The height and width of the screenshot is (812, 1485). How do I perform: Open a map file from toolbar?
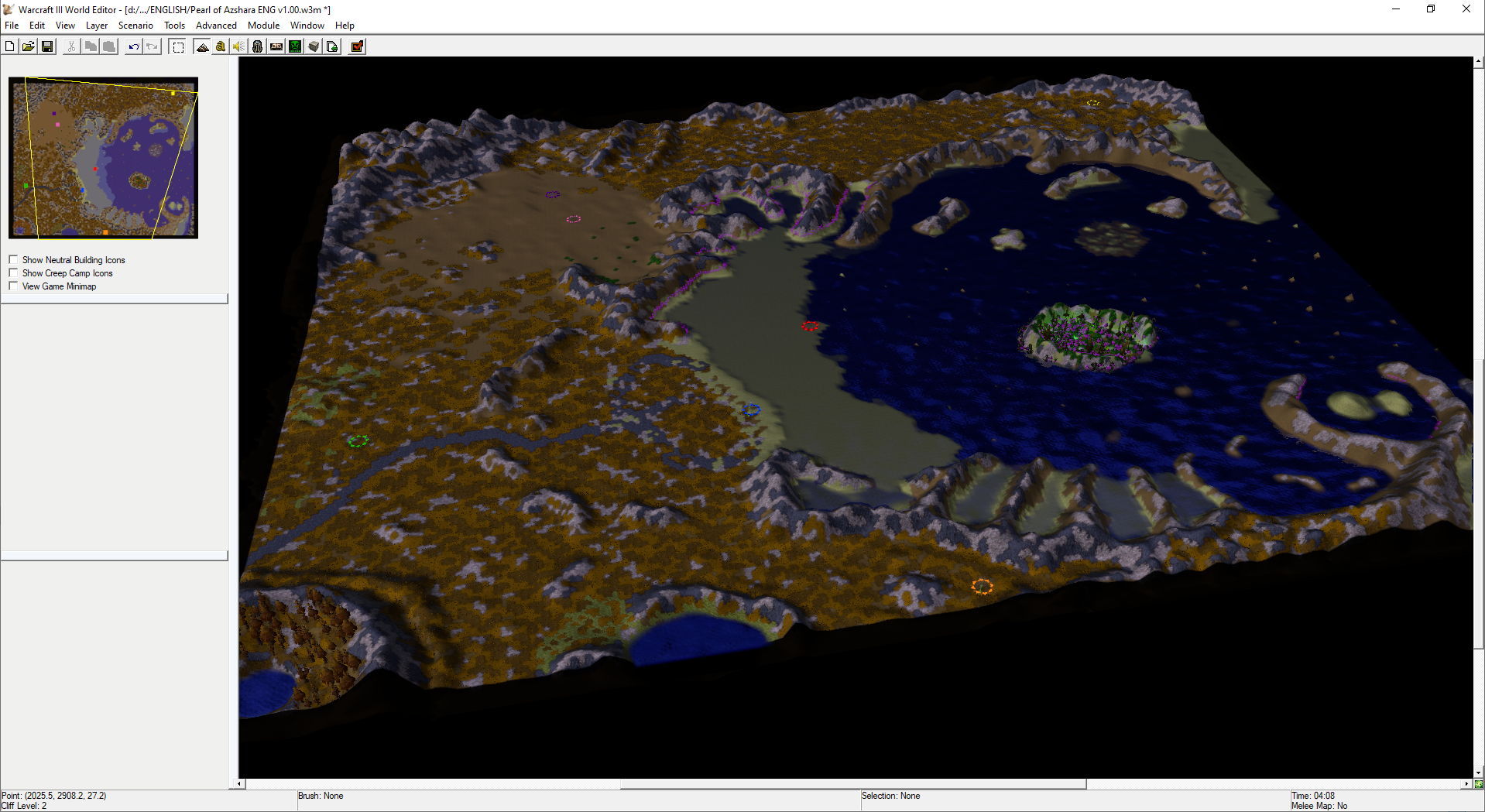click(x=28, y=46)
